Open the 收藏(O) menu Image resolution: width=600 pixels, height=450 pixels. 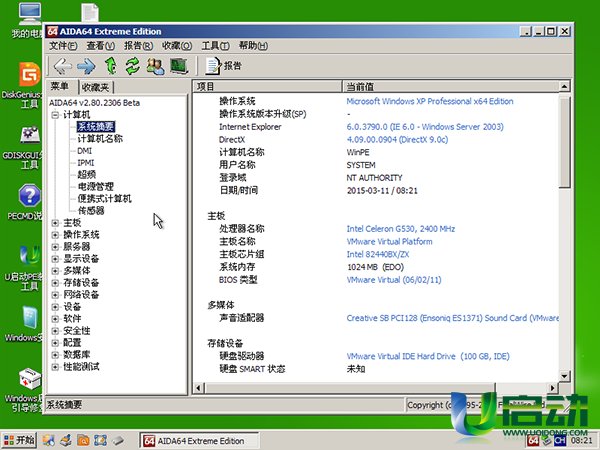177,46
